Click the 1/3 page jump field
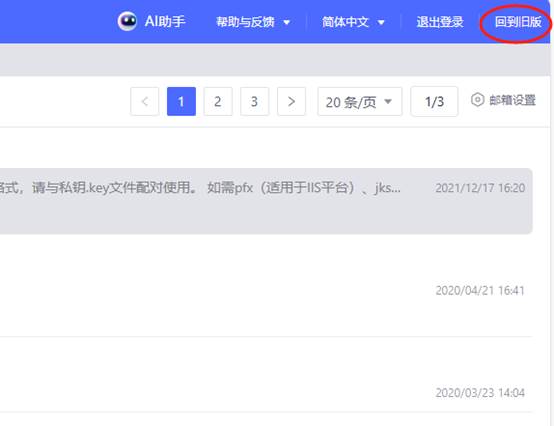This screenshot has width=554, height=426. (x=434, y=102)
